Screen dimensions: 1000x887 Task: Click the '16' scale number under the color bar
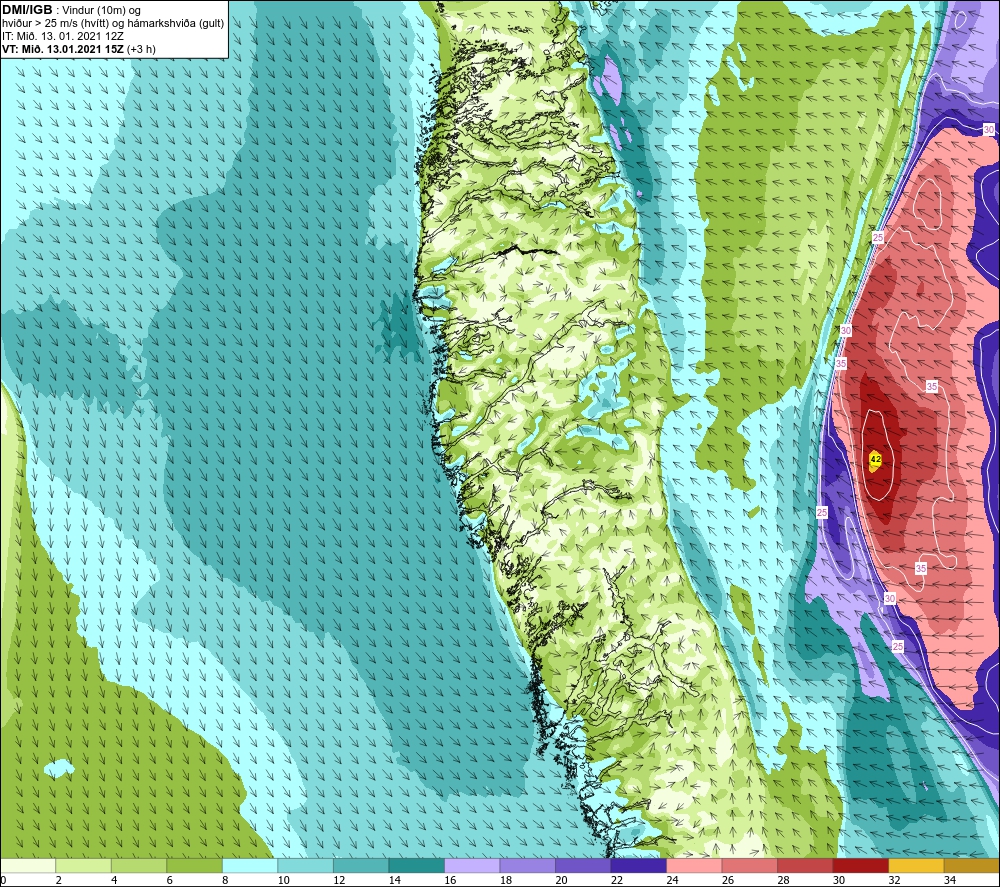[450, 880]
